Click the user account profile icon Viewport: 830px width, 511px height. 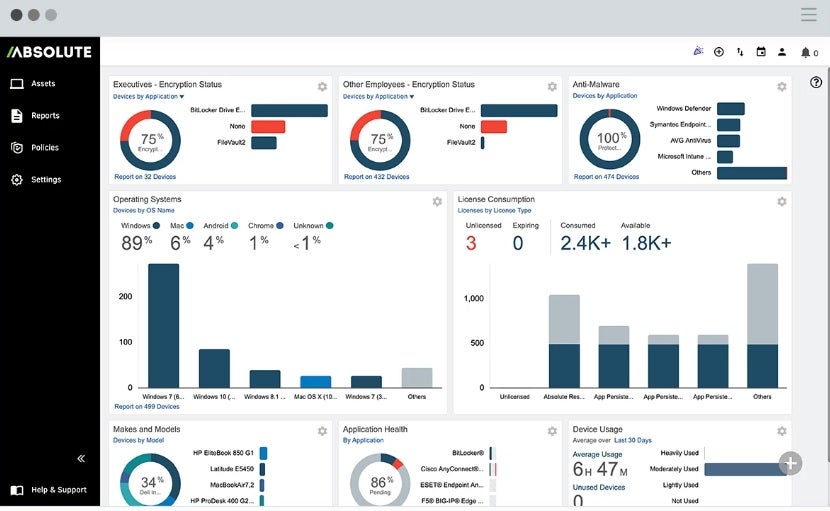coord(782,52)
